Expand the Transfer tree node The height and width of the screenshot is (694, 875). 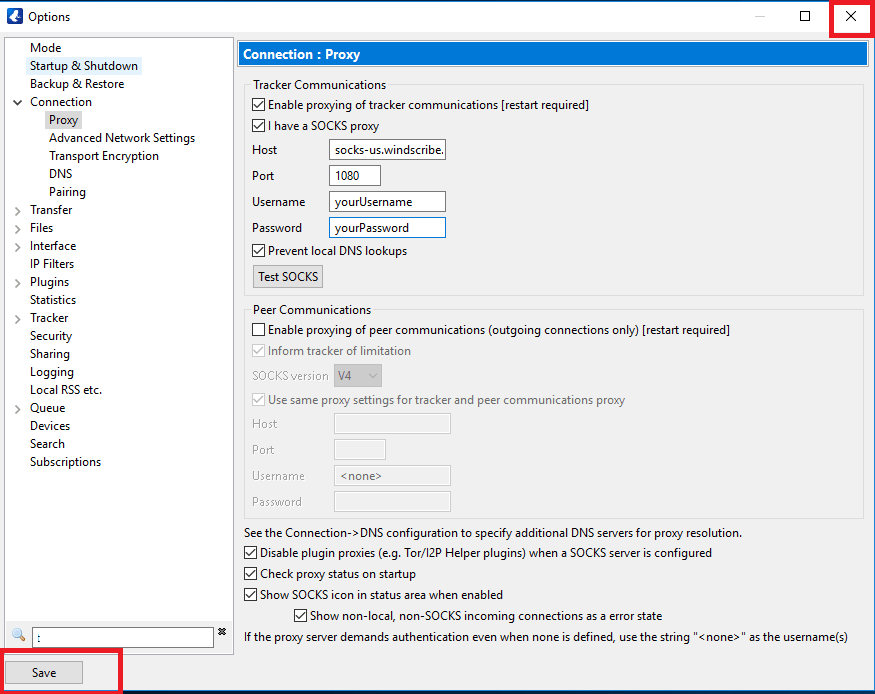(x=18, y=211)
